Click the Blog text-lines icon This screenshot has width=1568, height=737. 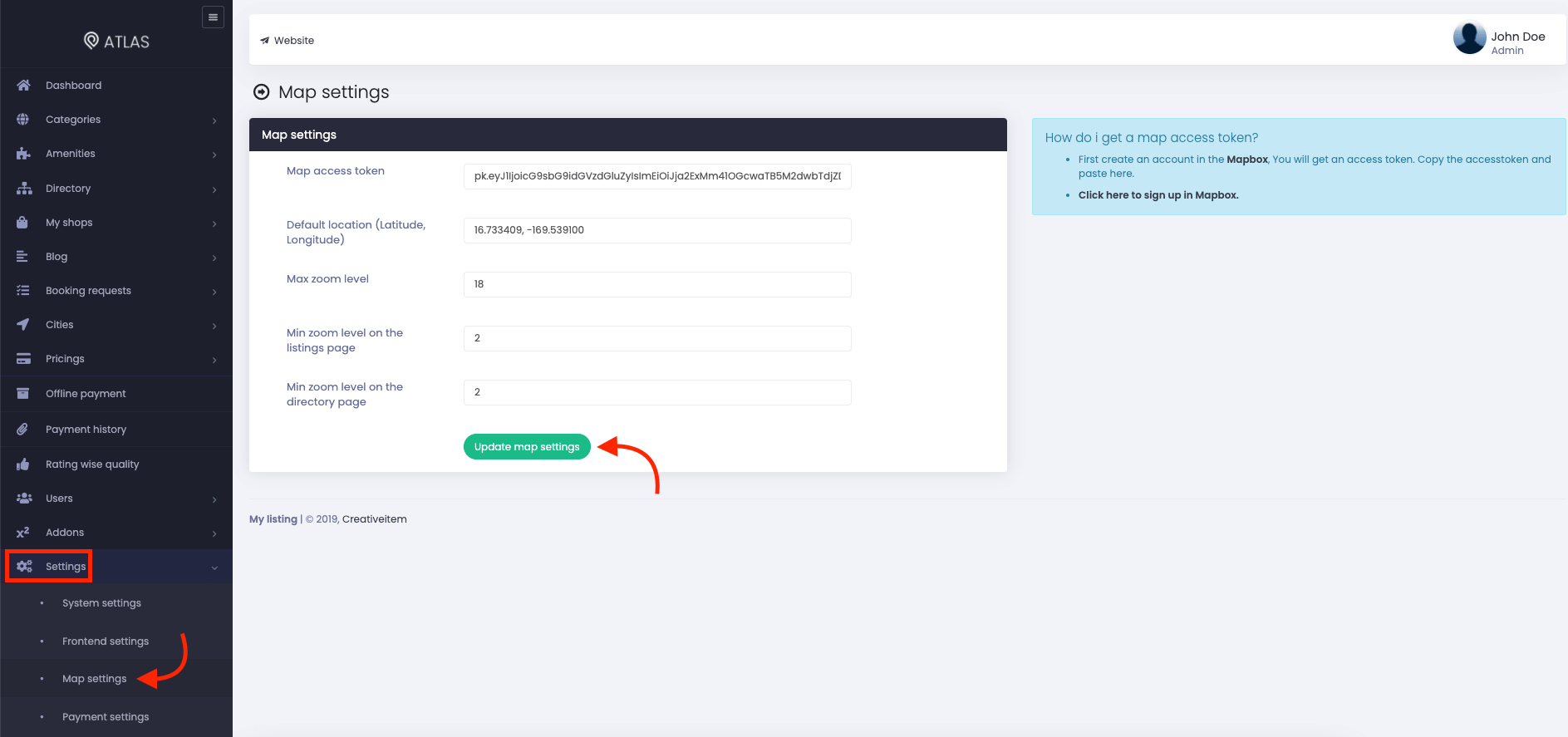pyautogui.click(x=22, y=257)
